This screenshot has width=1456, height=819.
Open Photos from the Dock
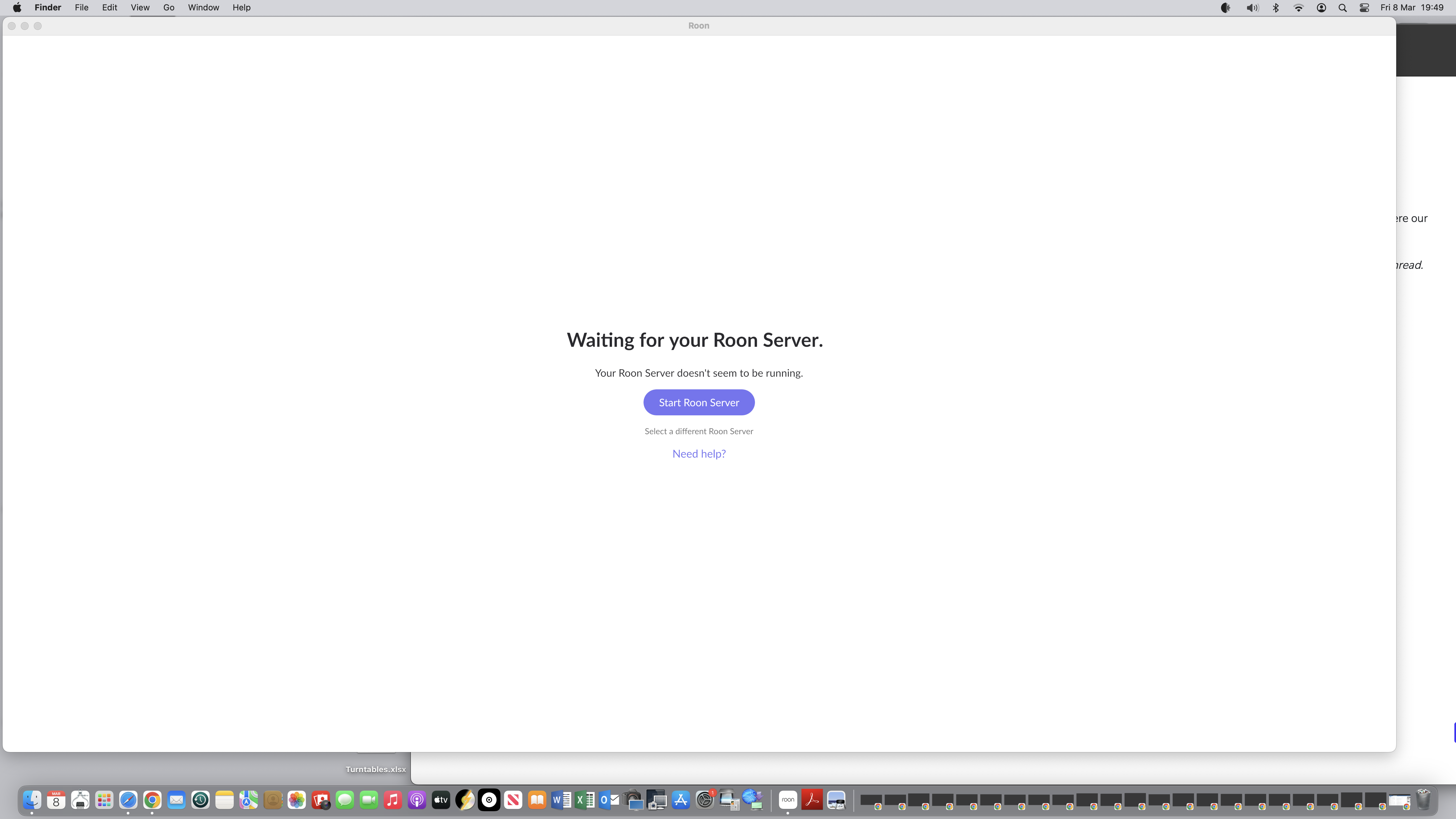click(296, 800)
